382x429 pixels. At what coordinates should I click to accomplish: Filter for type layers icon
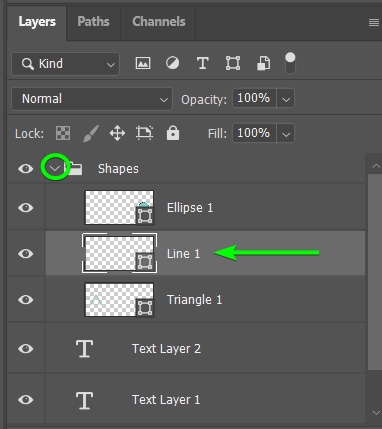point(202,63)
